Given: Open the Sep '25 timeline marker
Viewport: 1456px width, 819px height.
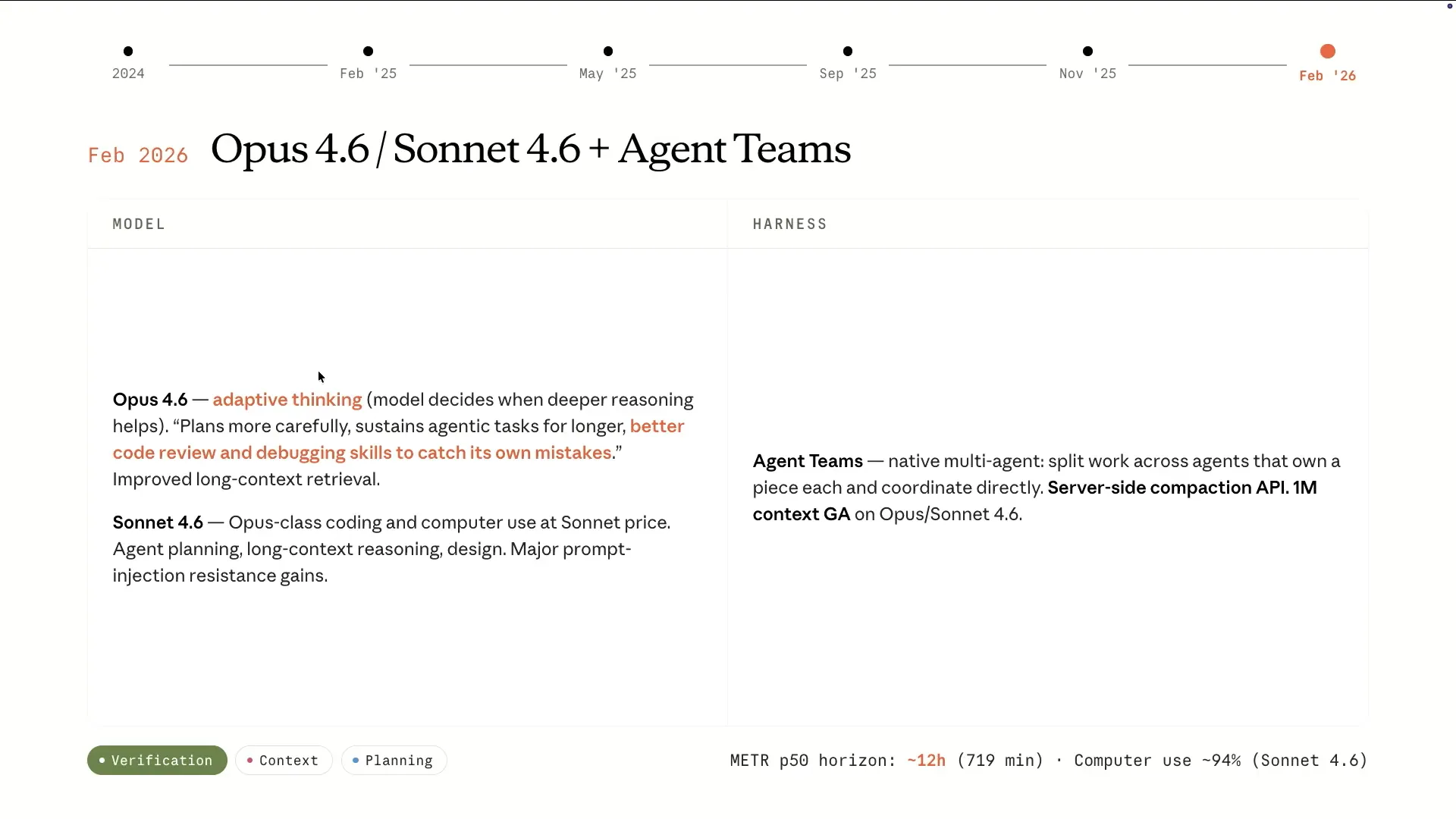Looking at the screenshot, I should [x=848, y=52].
